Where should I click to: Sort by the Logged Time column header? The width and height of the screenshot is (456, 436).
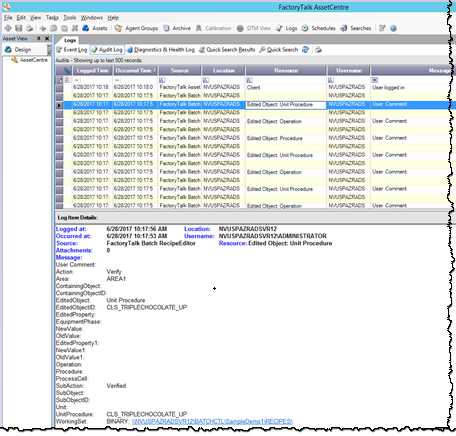click(93, 71)
